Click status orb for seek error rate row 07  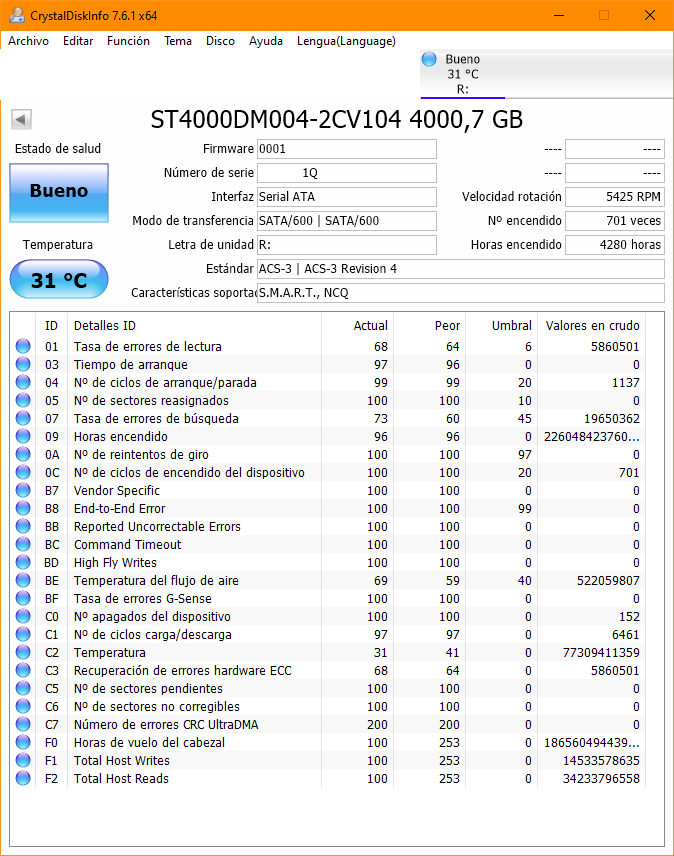23,418
